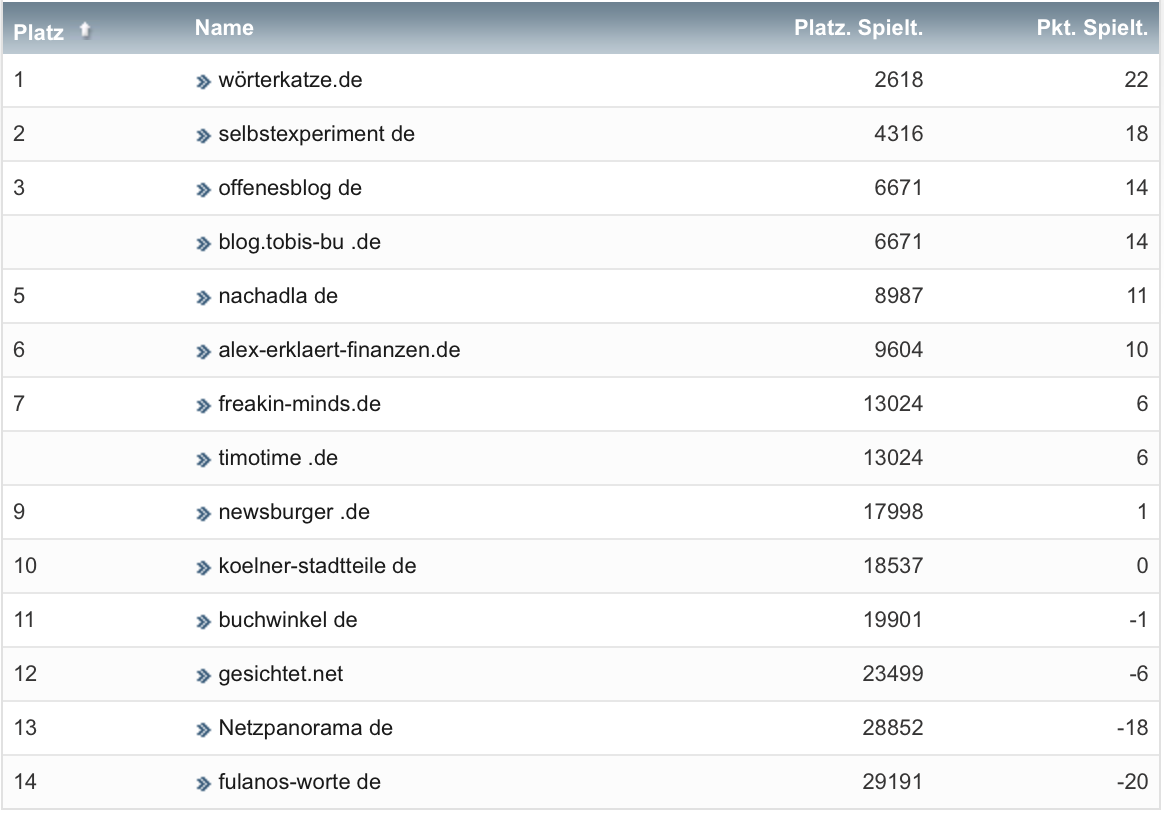
Task: Select the rank number 14
Action: pyautogui.click(x=25, y=782)
